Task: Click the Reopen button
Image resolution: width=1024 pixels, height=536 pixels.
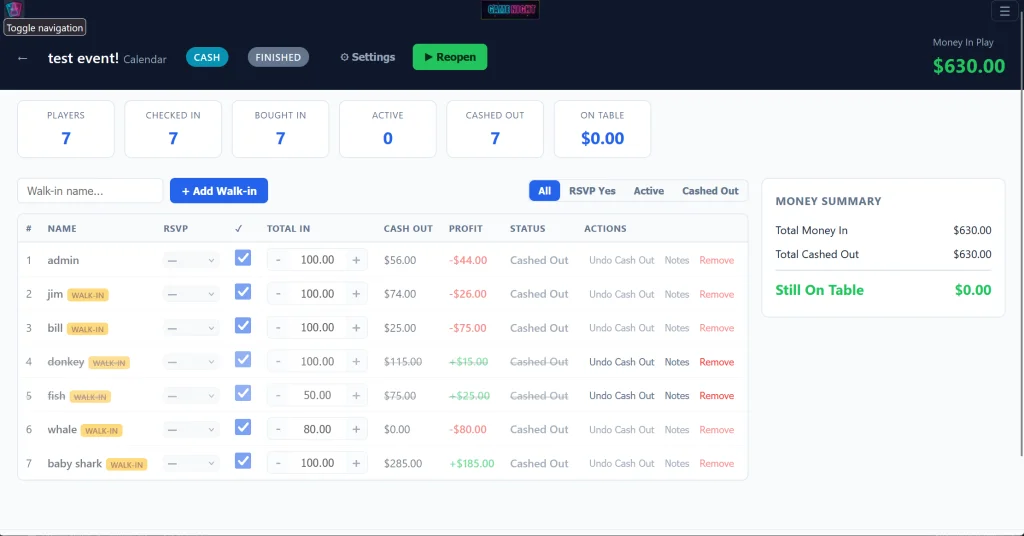Action: point(450,57)
